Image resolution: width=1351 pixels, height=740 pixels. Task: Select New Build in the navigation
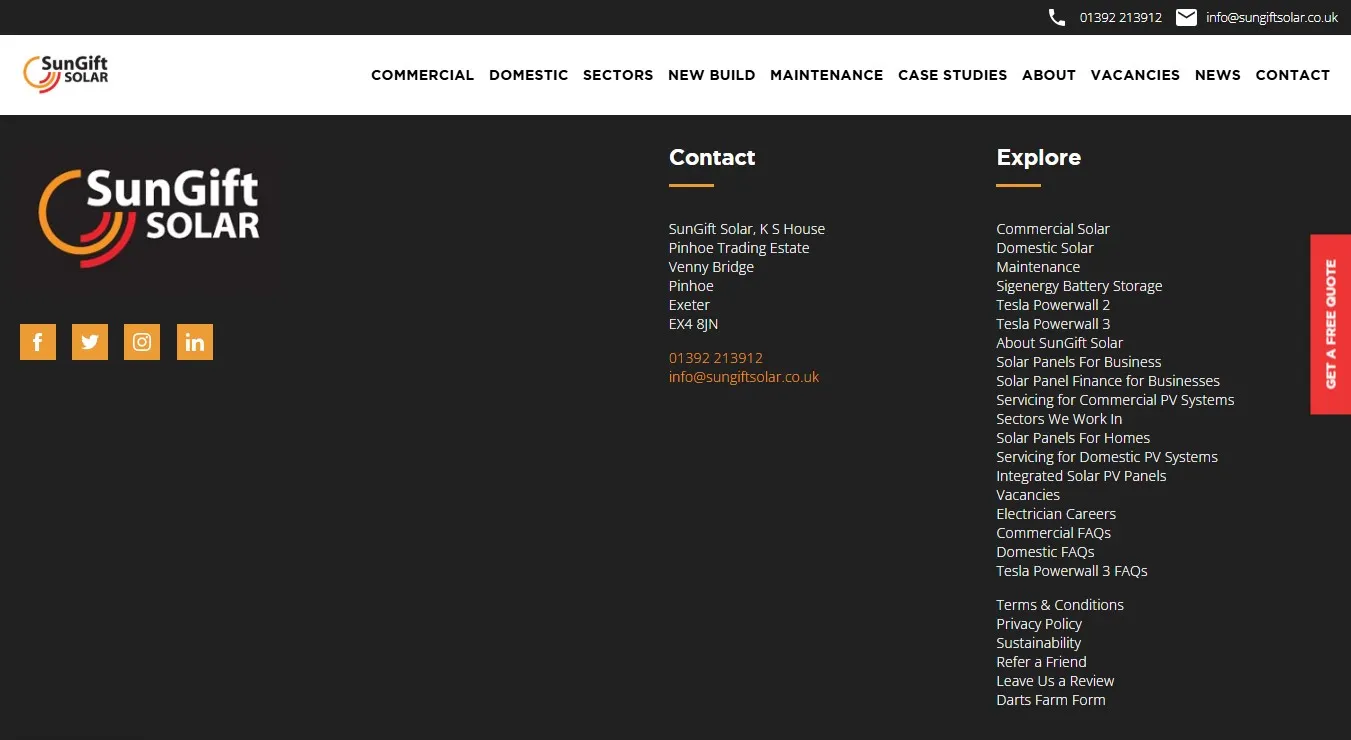tap(711, 75)
